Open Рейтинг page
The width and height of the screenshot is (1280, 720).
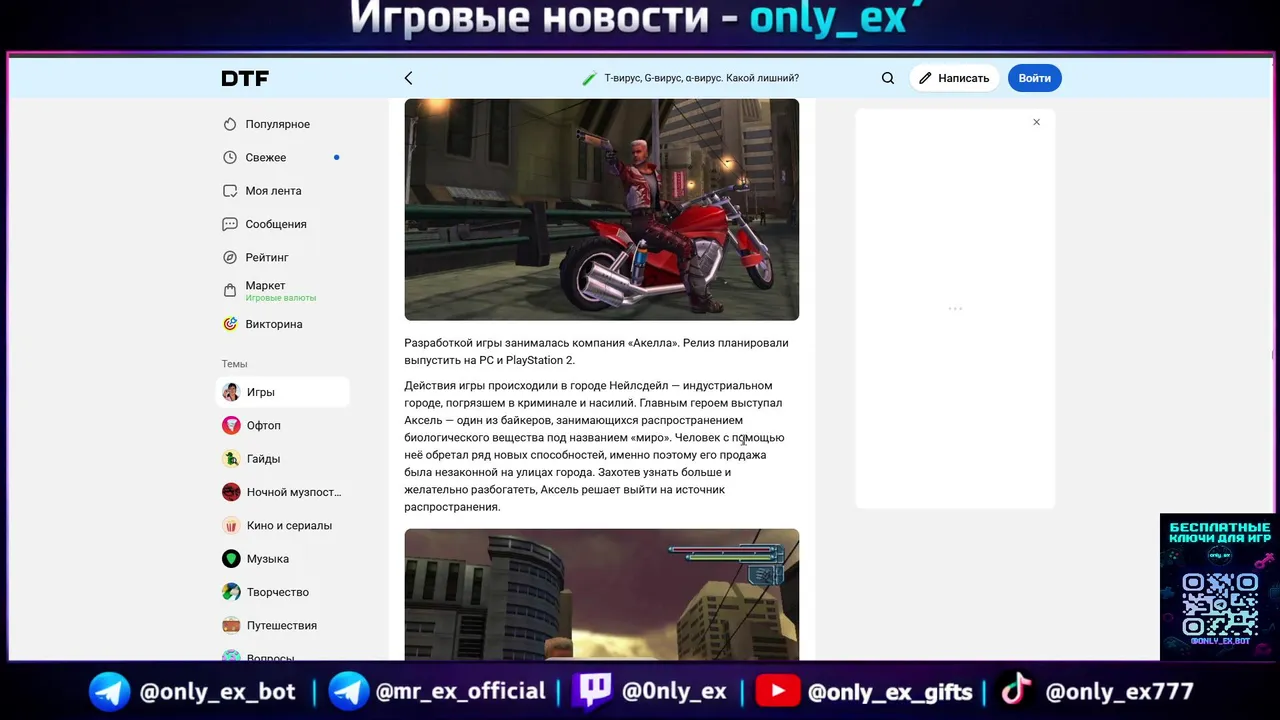point(267,257)
